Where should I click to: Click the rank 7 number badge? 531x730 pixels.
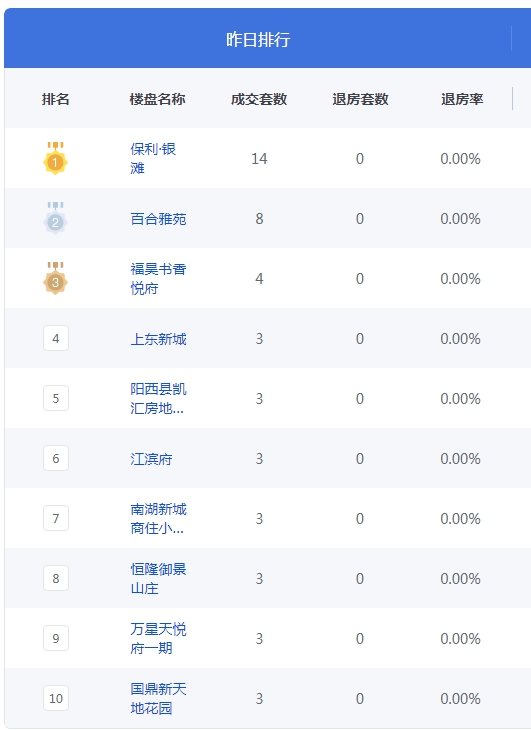[x=56, y=518]
